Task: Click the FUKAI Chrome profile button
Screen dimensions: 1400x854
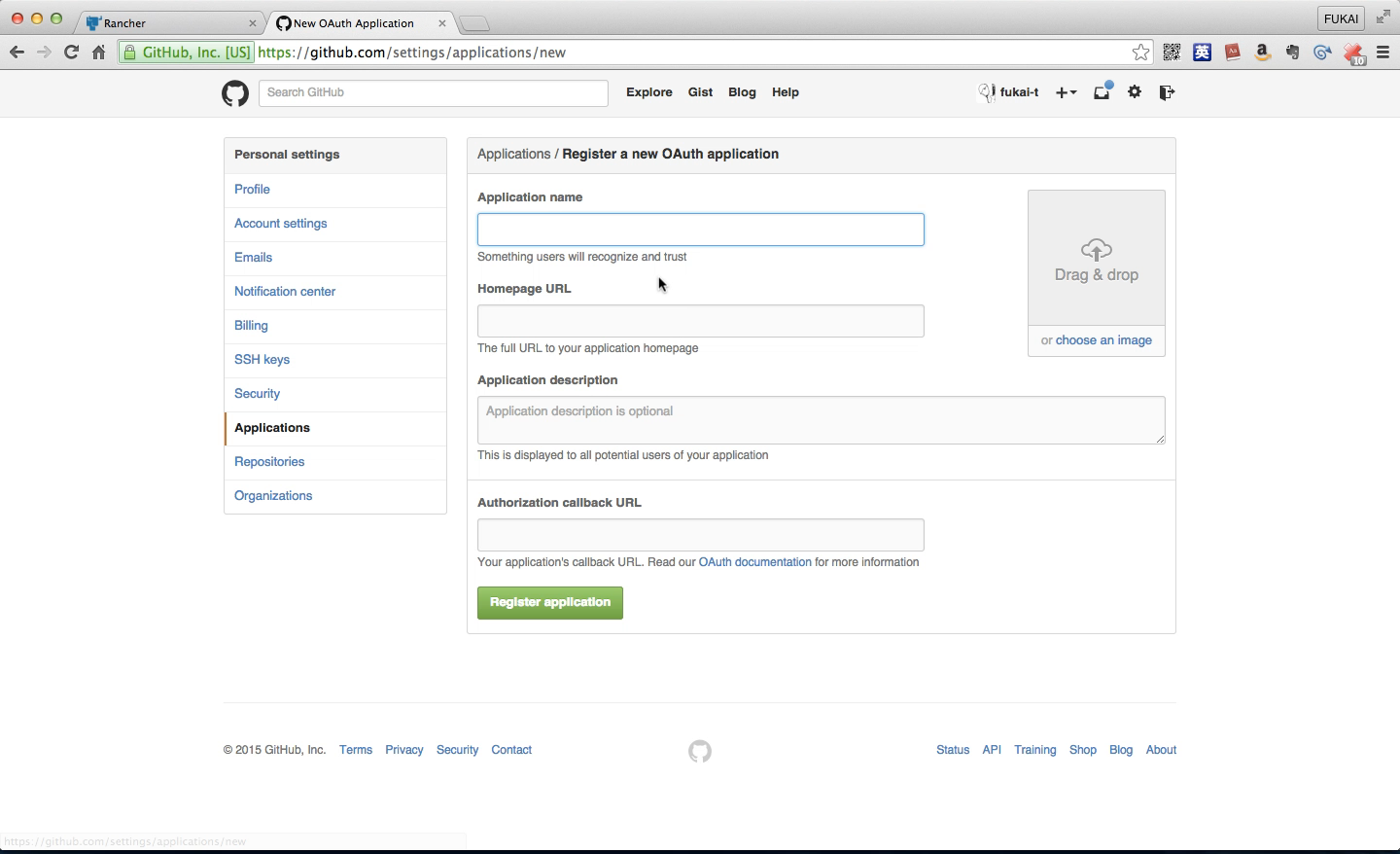Action: 1341,18
